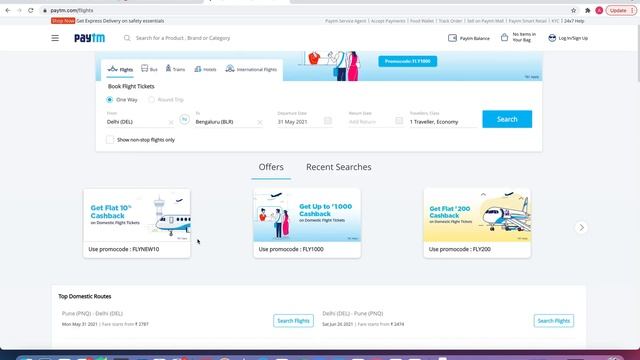Clear the To city Bengaluru field
Screen dimensions: 640x360
click(260, 122)
